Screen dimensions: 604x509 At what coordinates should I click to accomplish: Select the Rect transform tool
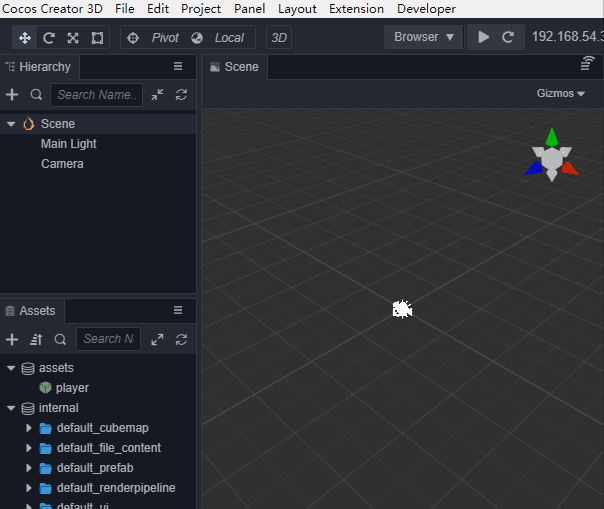click(97, 38)
